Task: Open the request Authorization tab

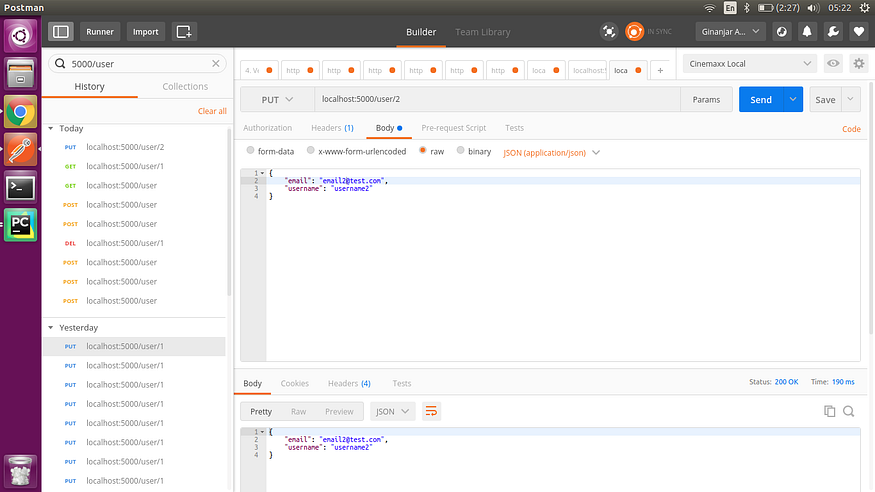Action: [x=267, y=128]
